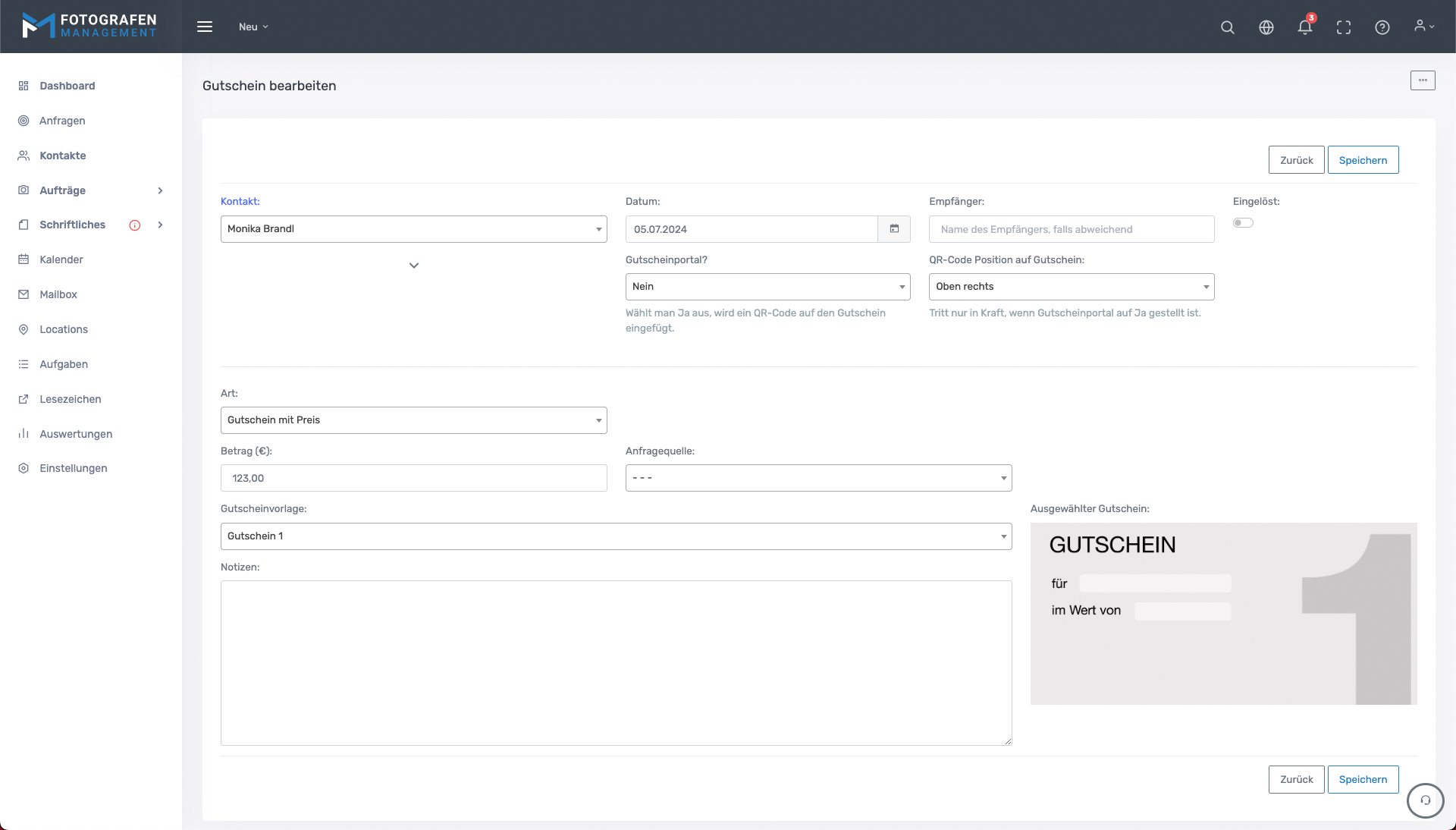Open the help question mark icon
Image resolution: width=1456 pixels, height=830 pixels.
(x=1382, y=27)
